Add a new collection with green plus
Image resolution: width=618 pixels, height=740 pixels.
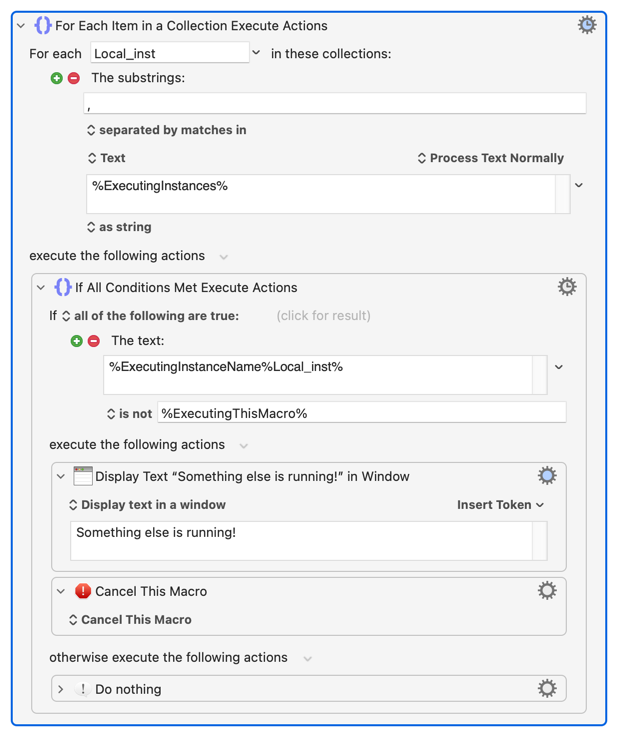(57, 78)
